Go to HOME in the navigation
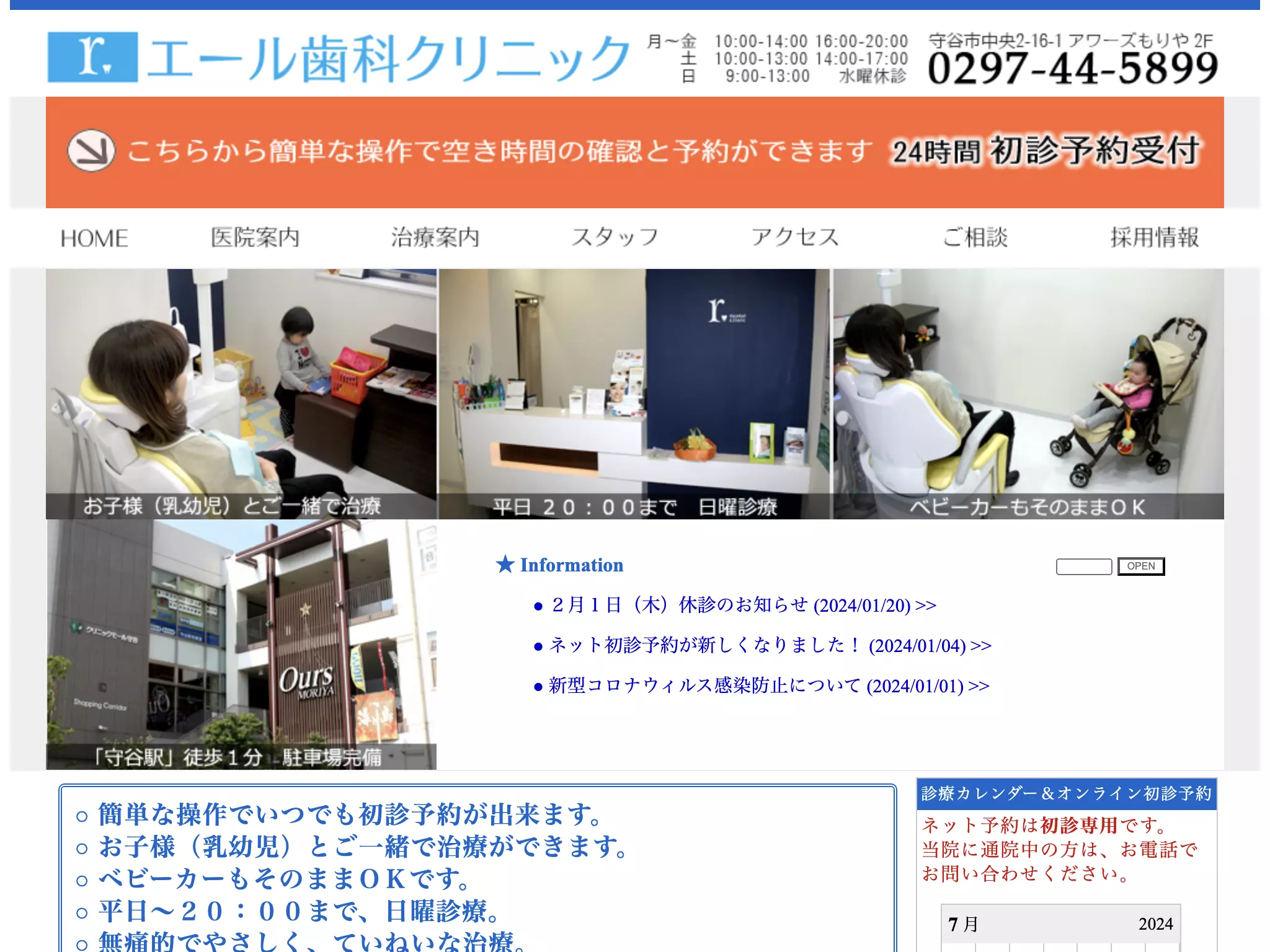1270x952 pixels. tap(94, 237)
